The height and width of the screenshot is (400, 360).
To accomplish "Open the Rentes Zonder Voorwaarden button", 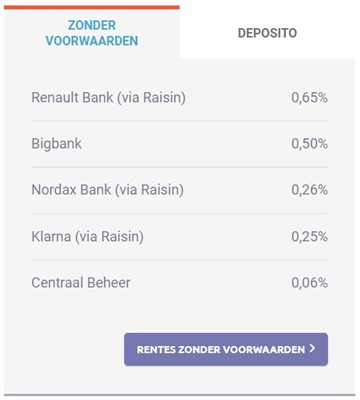I will 226,349.
